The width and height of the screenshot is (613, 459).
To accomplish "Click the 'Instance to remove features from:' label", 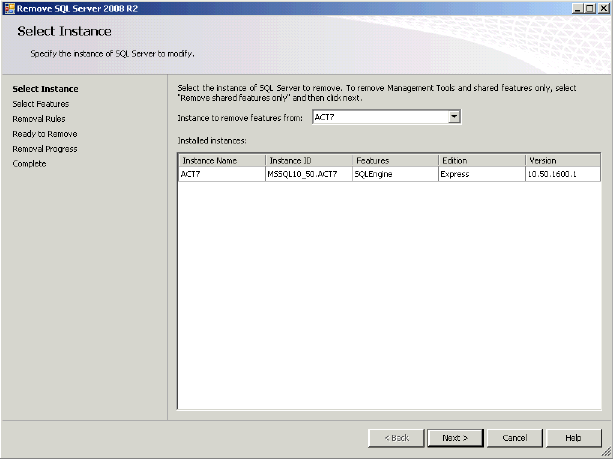I will tap(240, 118).
